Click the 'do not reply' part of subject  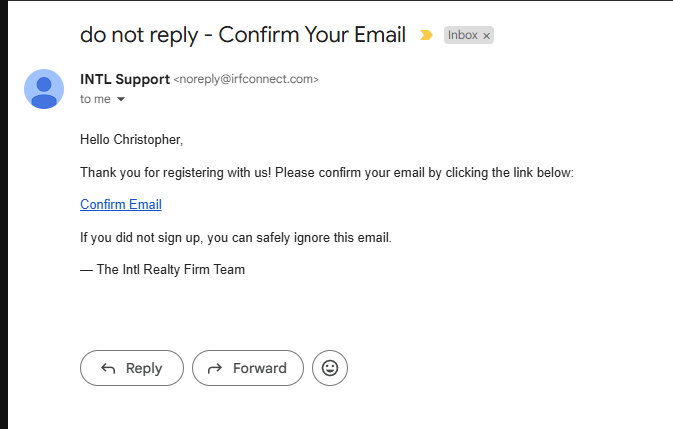(x=138, y=35)
